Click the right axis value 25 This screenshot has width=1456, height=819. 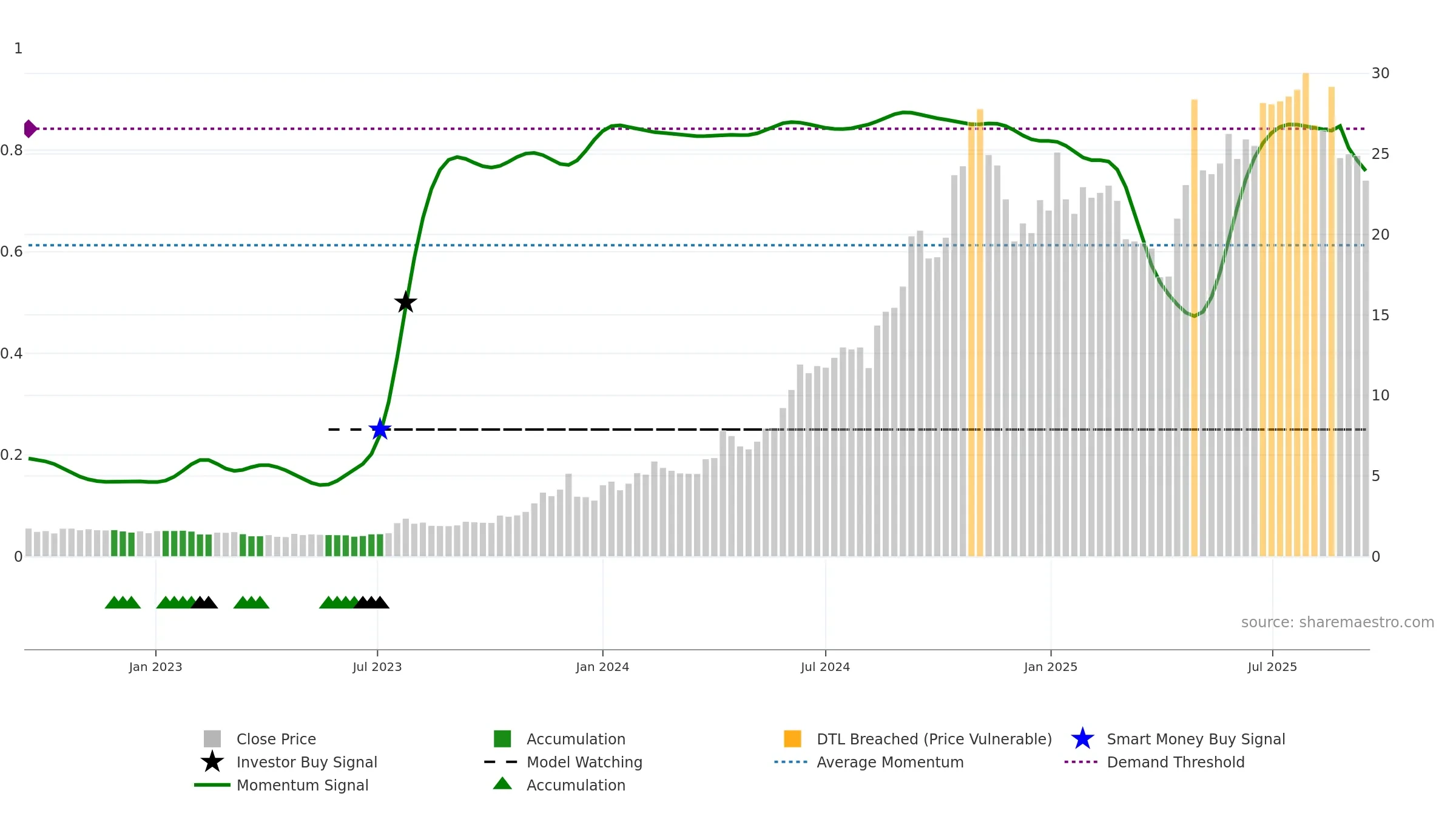1380,153
